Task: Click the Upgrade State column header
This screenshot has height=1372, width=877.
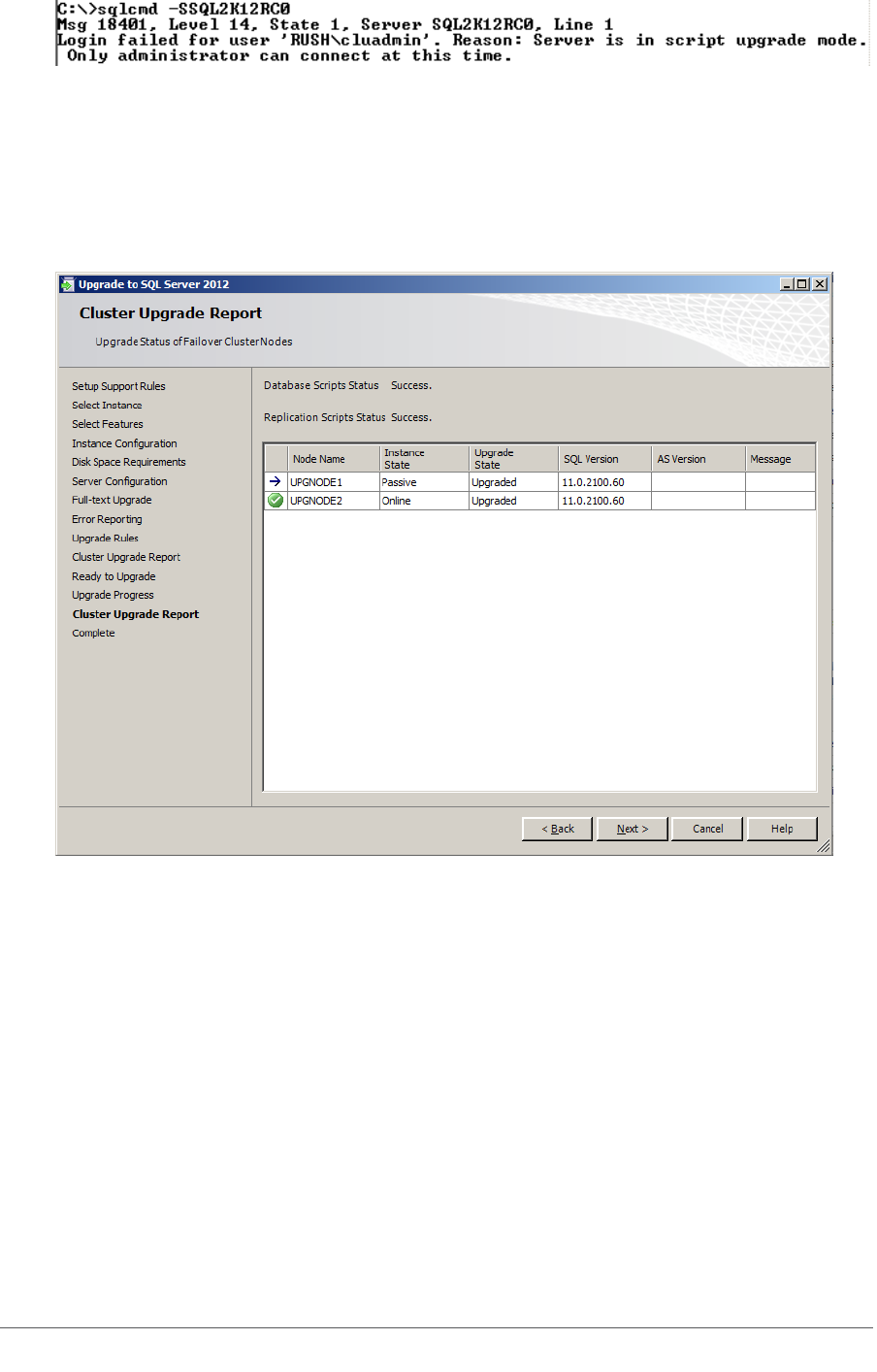Action: click(x=514, y=459)
